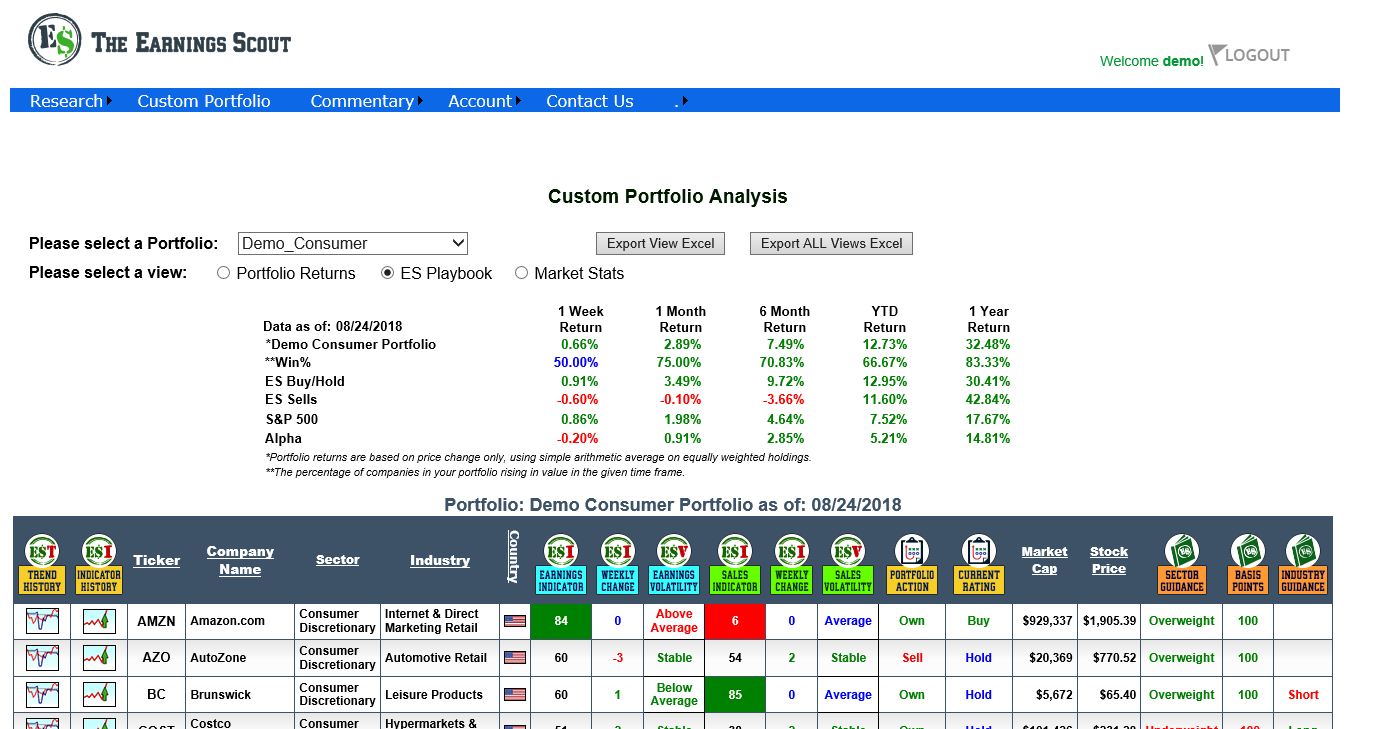1381x729 pixels.
Task: Expand the Commentary menu
Action: click(x=363, y=101)
